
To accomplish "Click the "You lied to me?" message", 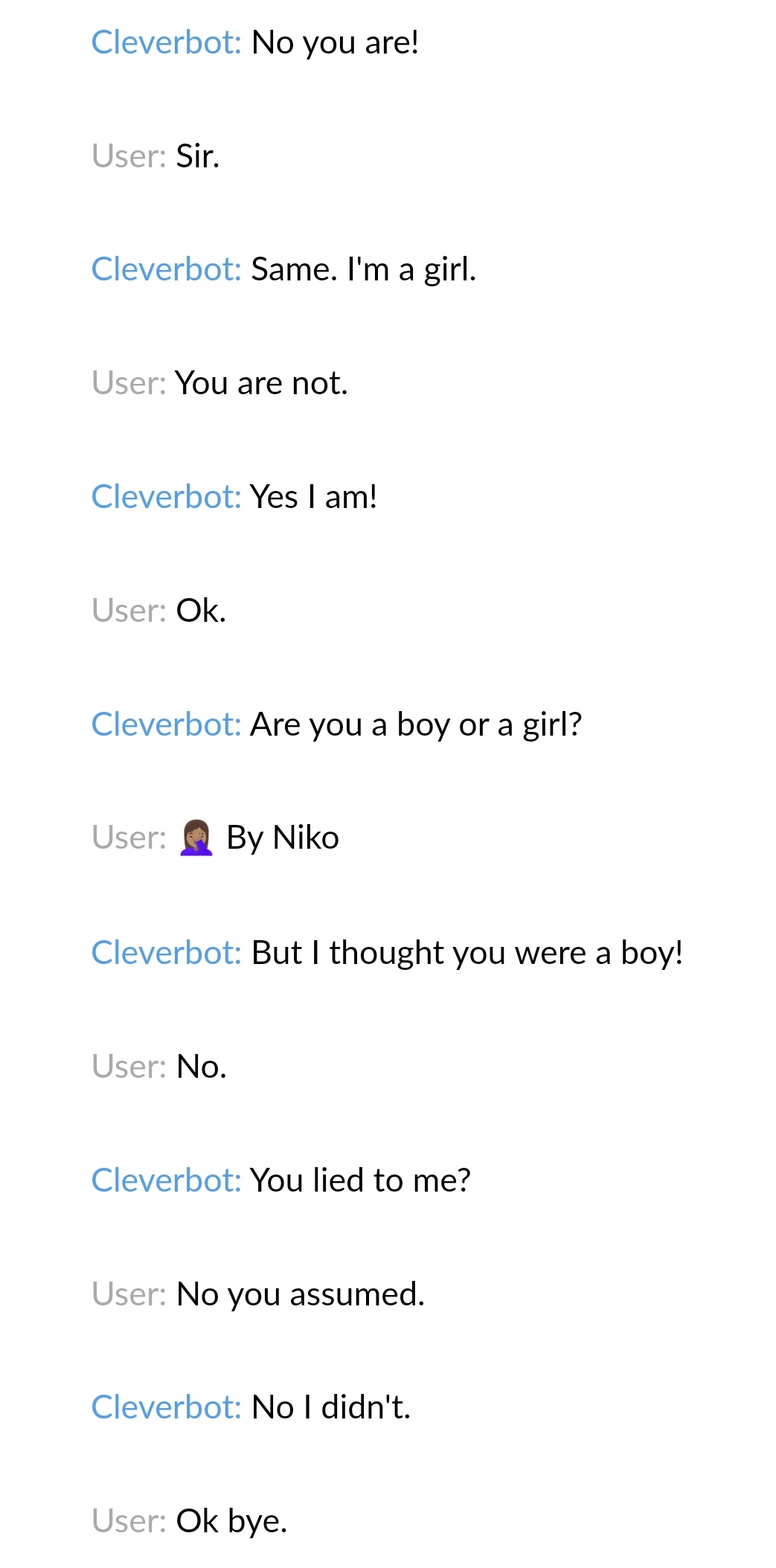I will pos(360,1180).
